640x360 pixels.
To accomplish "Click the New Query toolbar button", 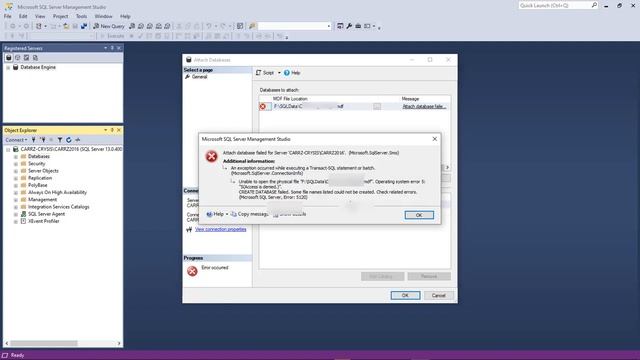I will pos(109,26).
